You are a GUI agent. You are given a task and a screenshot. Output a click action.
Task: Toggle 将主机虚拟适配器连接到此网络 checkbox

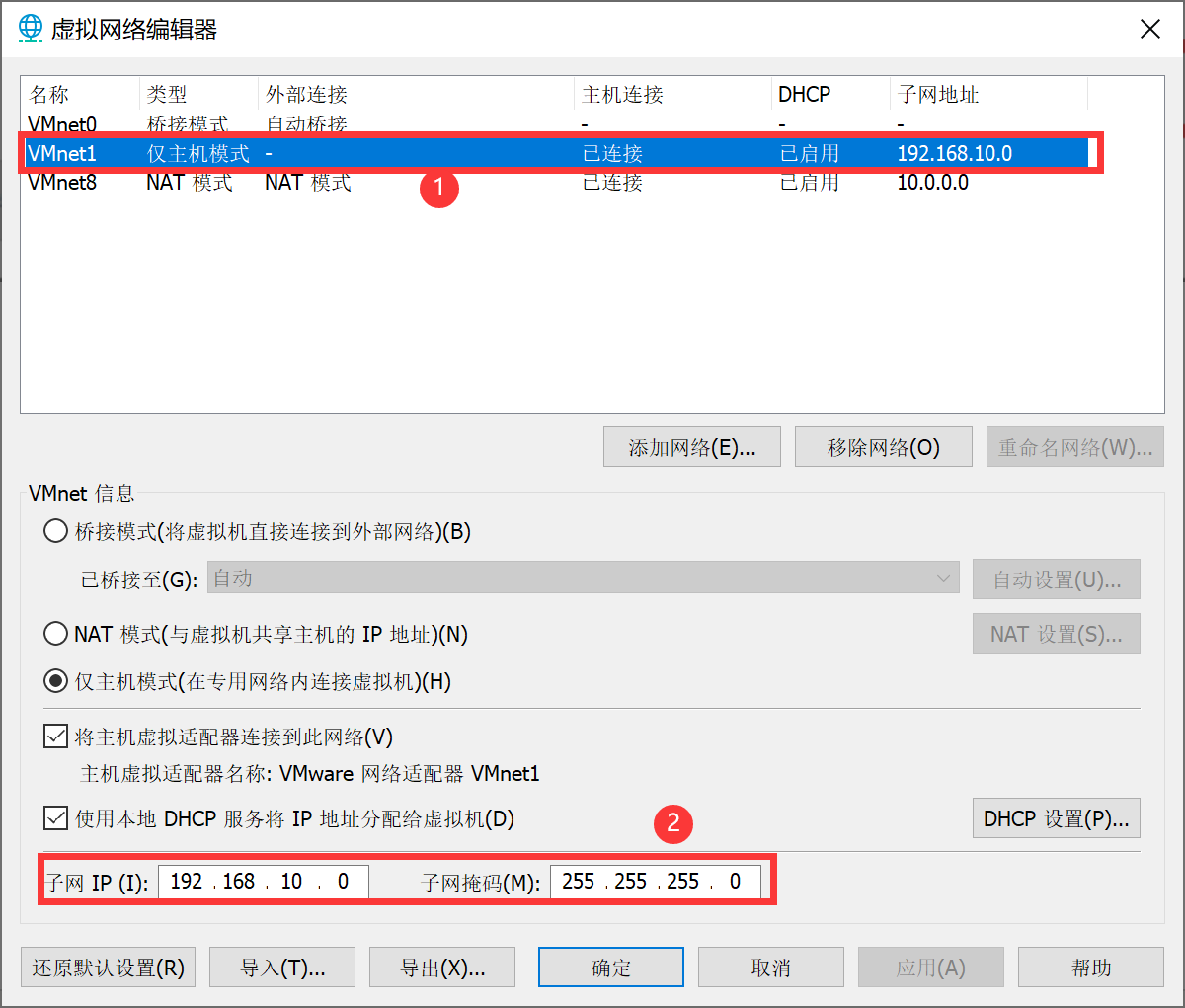tap(56, 737)
